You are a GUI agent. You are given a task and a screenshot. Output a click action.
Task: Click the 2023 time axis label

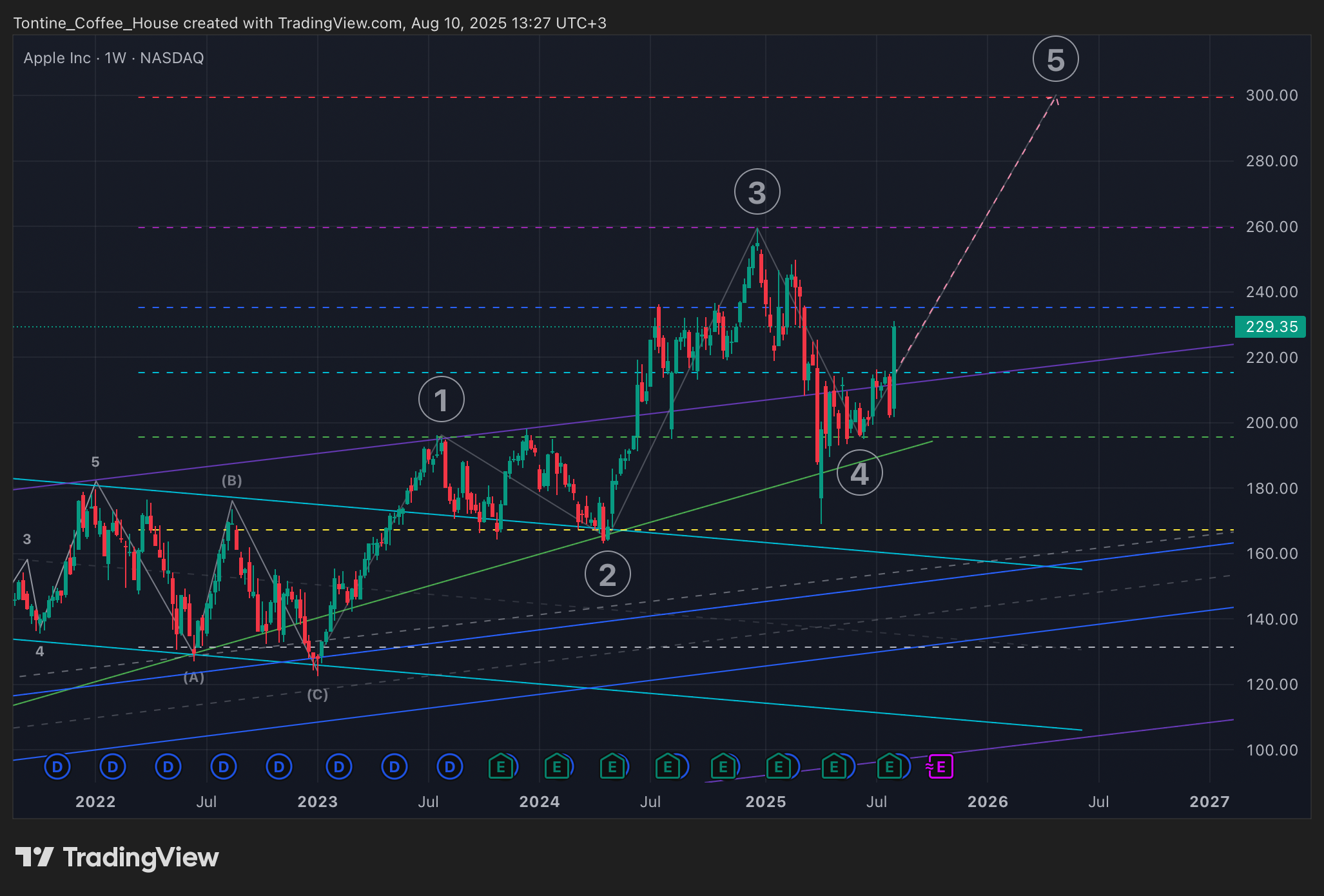(x=318, y=802)
